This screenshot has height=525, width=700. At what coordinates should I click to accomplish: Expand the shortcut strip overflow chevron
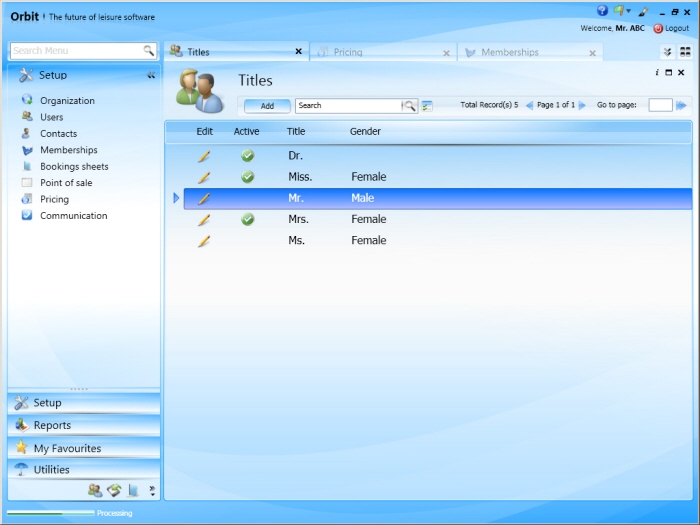tap(152, 491)
